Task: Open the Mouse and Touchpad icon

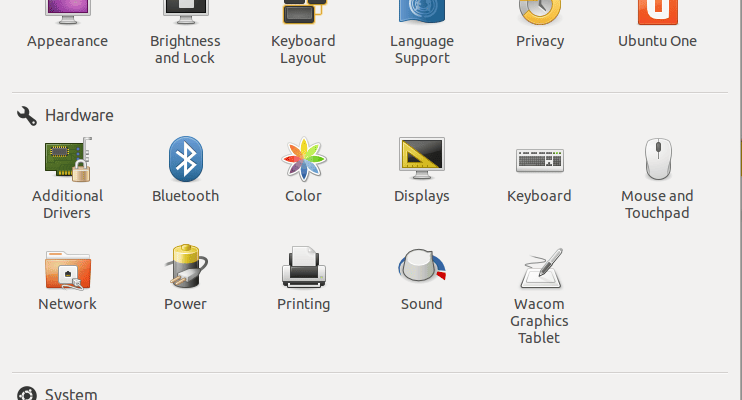Action: [x=658, y=159]
